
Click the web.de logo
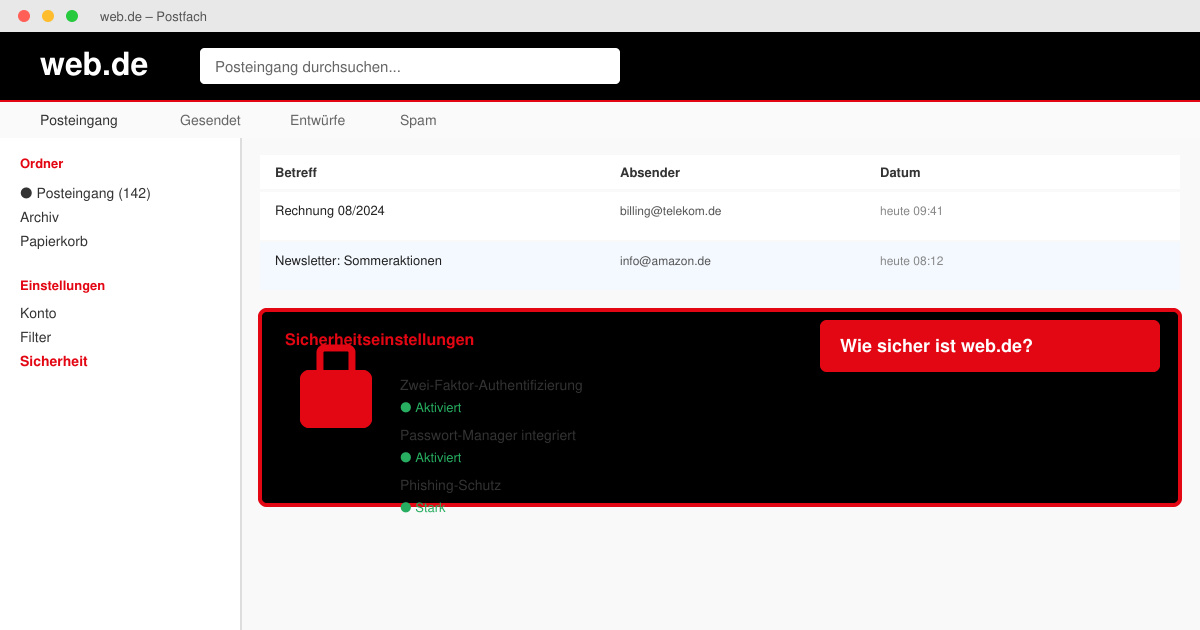pos(94,65)
